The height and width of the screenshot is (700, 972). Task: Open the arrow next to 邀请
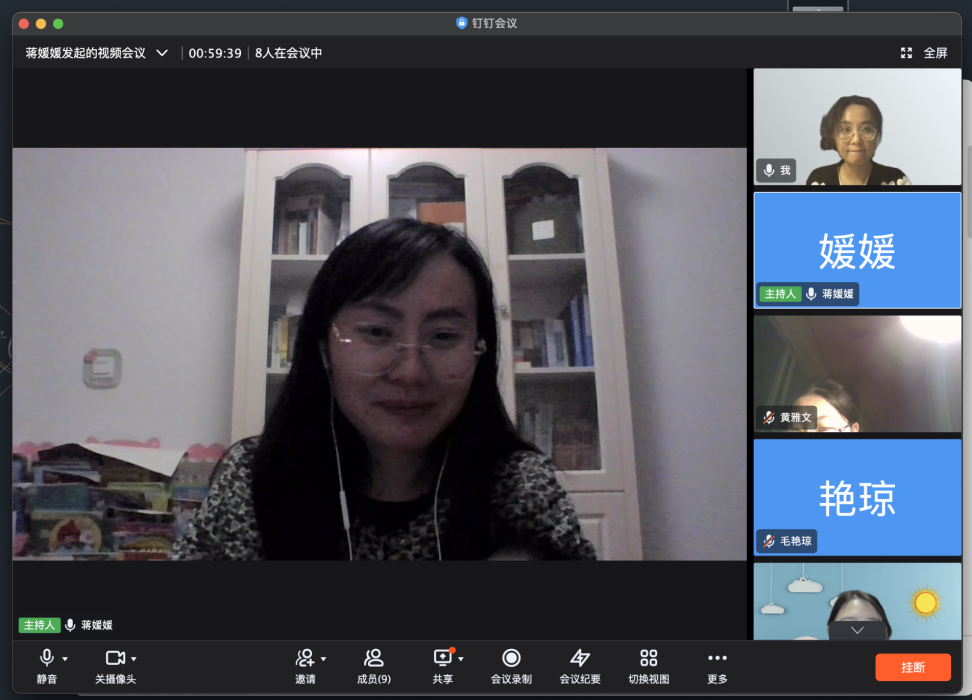pyautogui.click(x=323, y=659)
